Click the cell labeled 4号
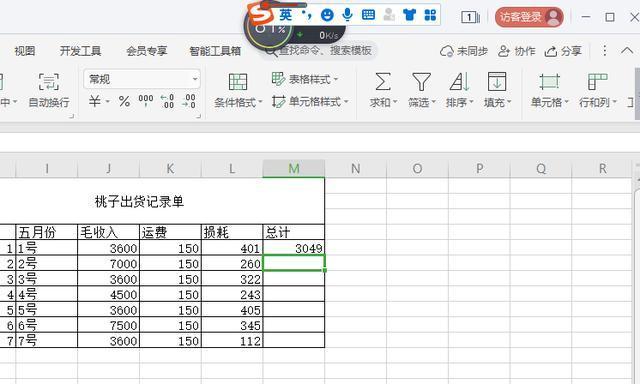 click(x=47, y=294)
